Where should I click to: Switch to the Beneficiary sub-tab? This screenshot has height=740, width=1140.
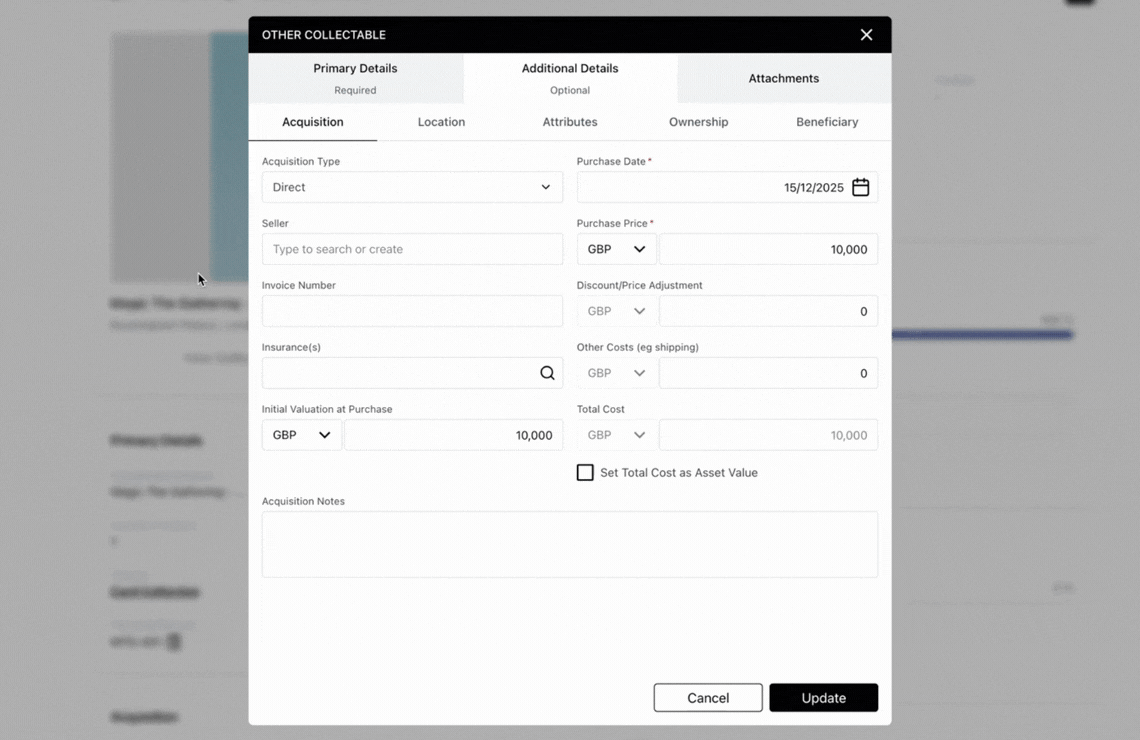point(827,122)
